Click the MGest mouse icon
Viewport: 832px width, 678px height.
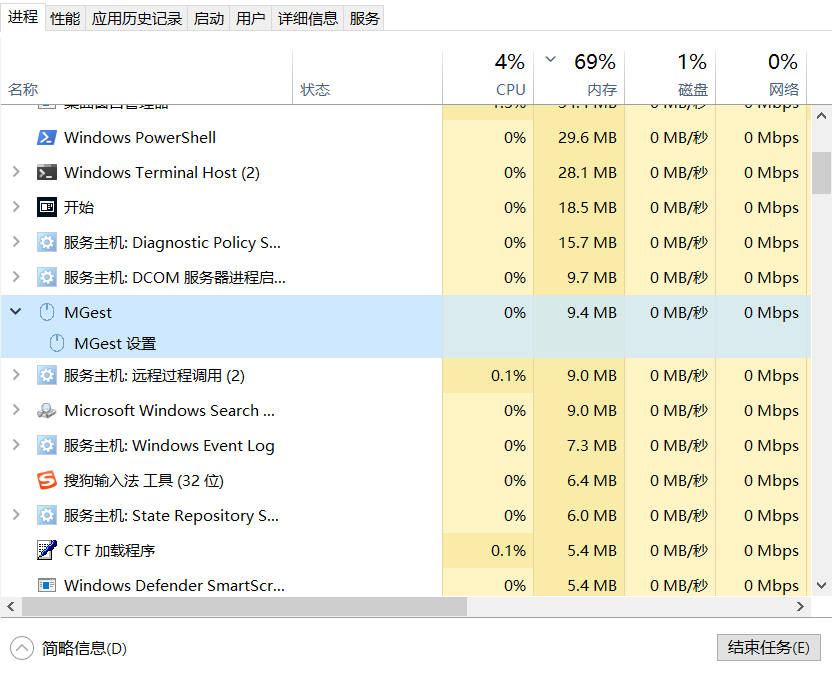[47, 312]
